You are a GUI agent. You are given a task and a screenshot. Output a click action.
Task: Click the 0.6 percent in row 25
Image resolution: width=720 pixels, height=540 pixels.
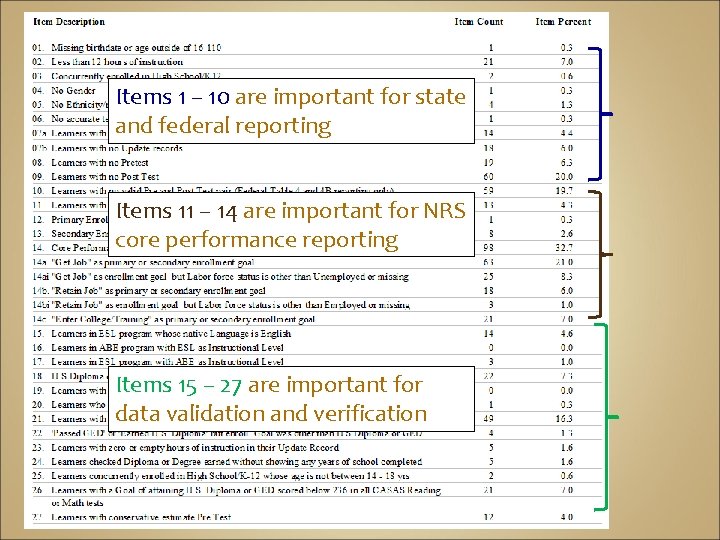click(x=567, y=476)
